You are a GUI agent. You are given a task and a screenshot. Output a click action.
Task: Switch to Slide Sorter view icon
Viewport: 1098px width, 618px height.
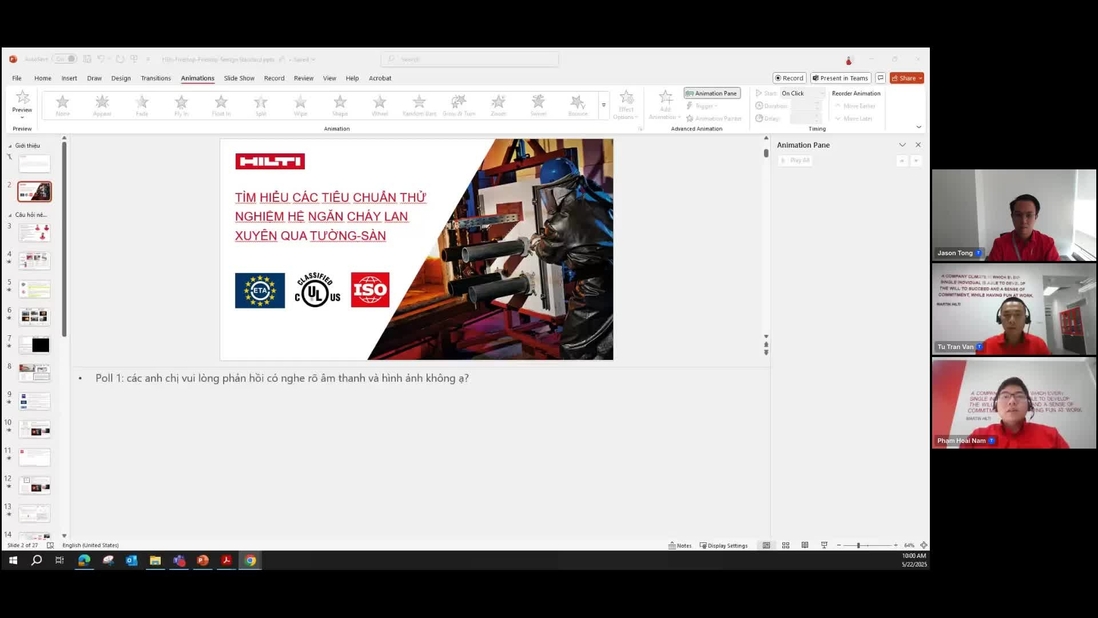click(x=786, y=545)
